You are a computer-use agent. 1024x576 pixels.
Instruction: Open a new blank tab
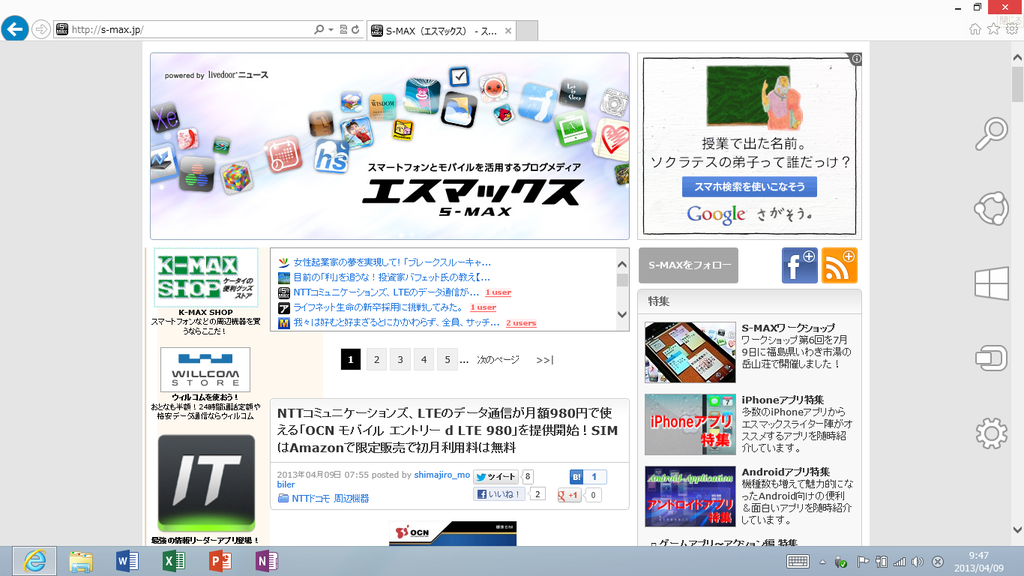[527, 31]
